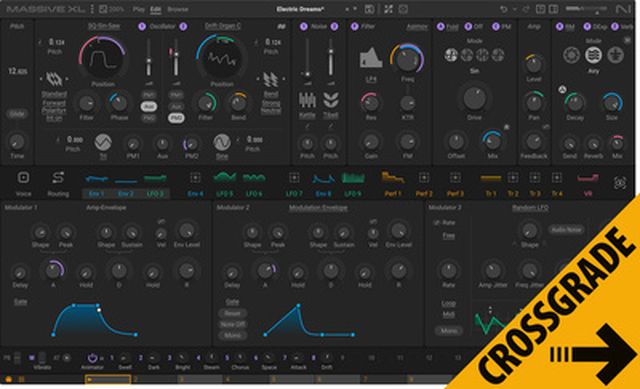Select the first reverb Mode icon
Screen dimensions: 640x389
click(x=571, y=55)
